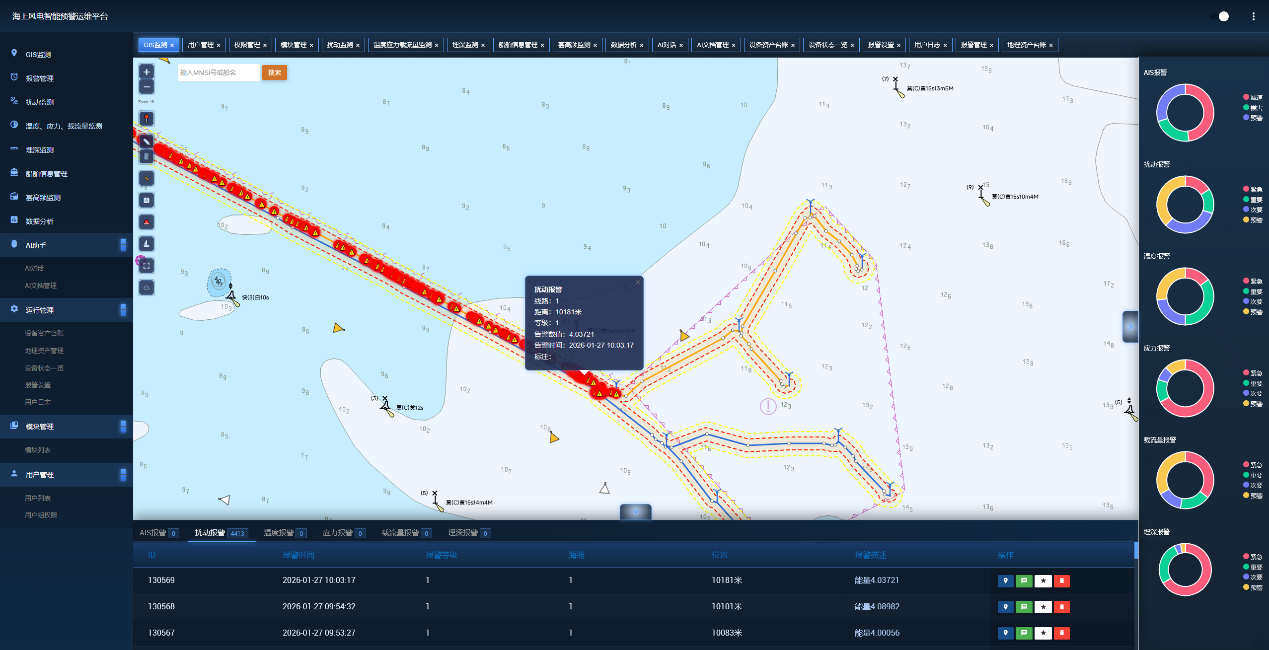Select the red pin marker map tool
The height and width of the screenshot is (650, 1269).
point(147,118)
